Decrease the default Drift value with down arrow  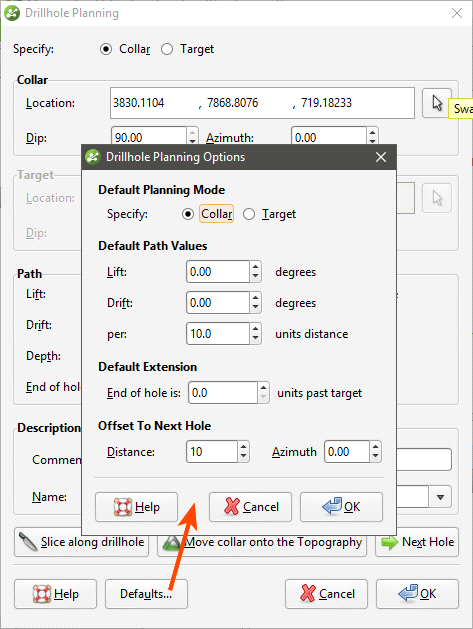[255, 308]
